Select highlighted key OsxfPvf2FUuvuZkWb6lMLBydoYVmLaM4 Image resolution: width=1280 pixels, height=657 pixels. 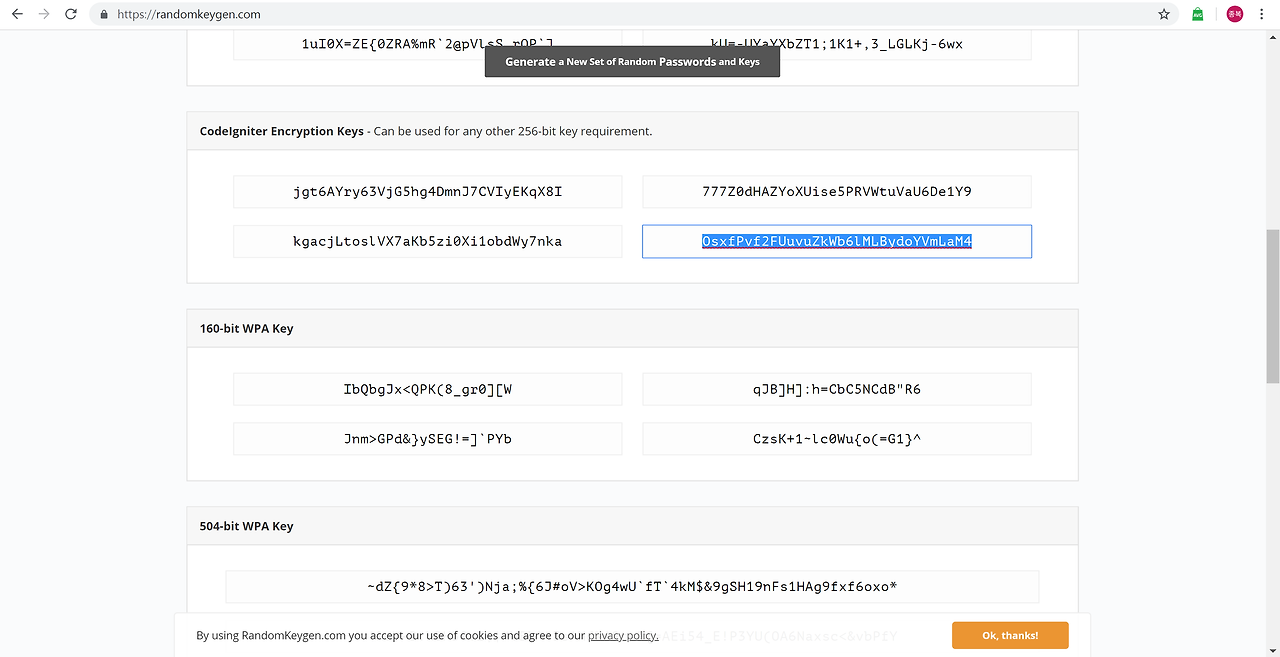[836, 241]
